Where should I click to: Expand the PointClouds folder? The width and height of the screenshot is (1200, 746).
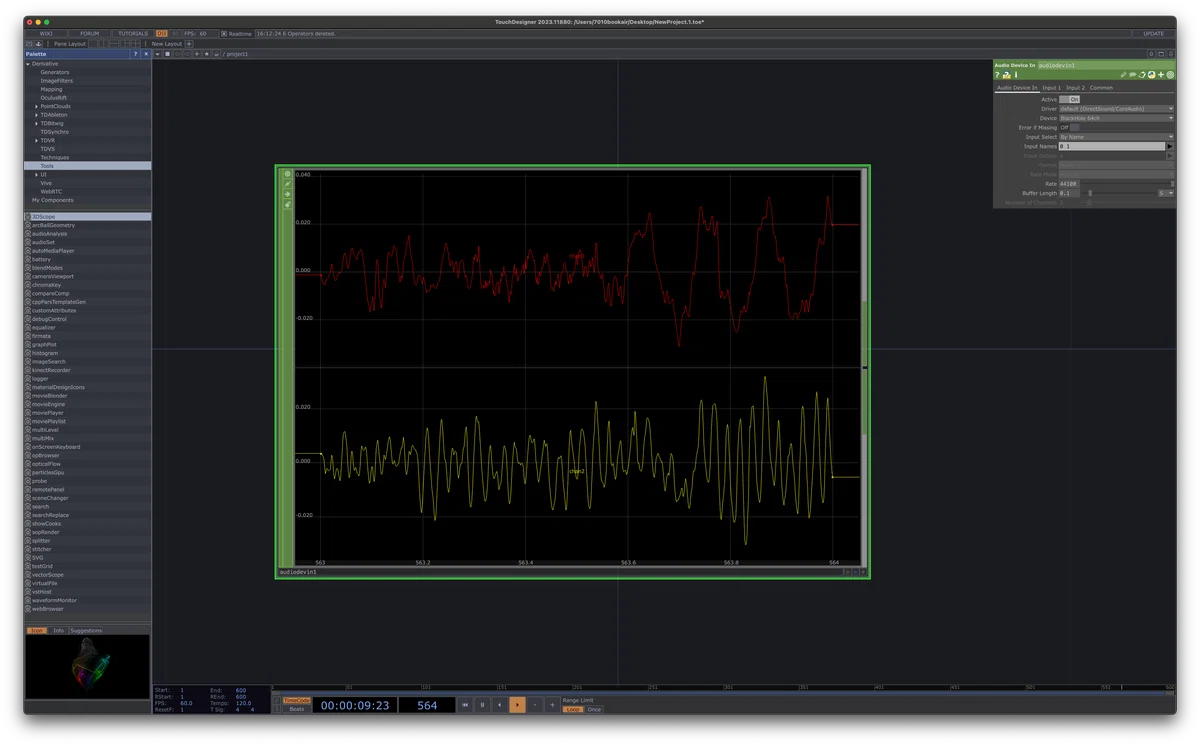(37, 106)
